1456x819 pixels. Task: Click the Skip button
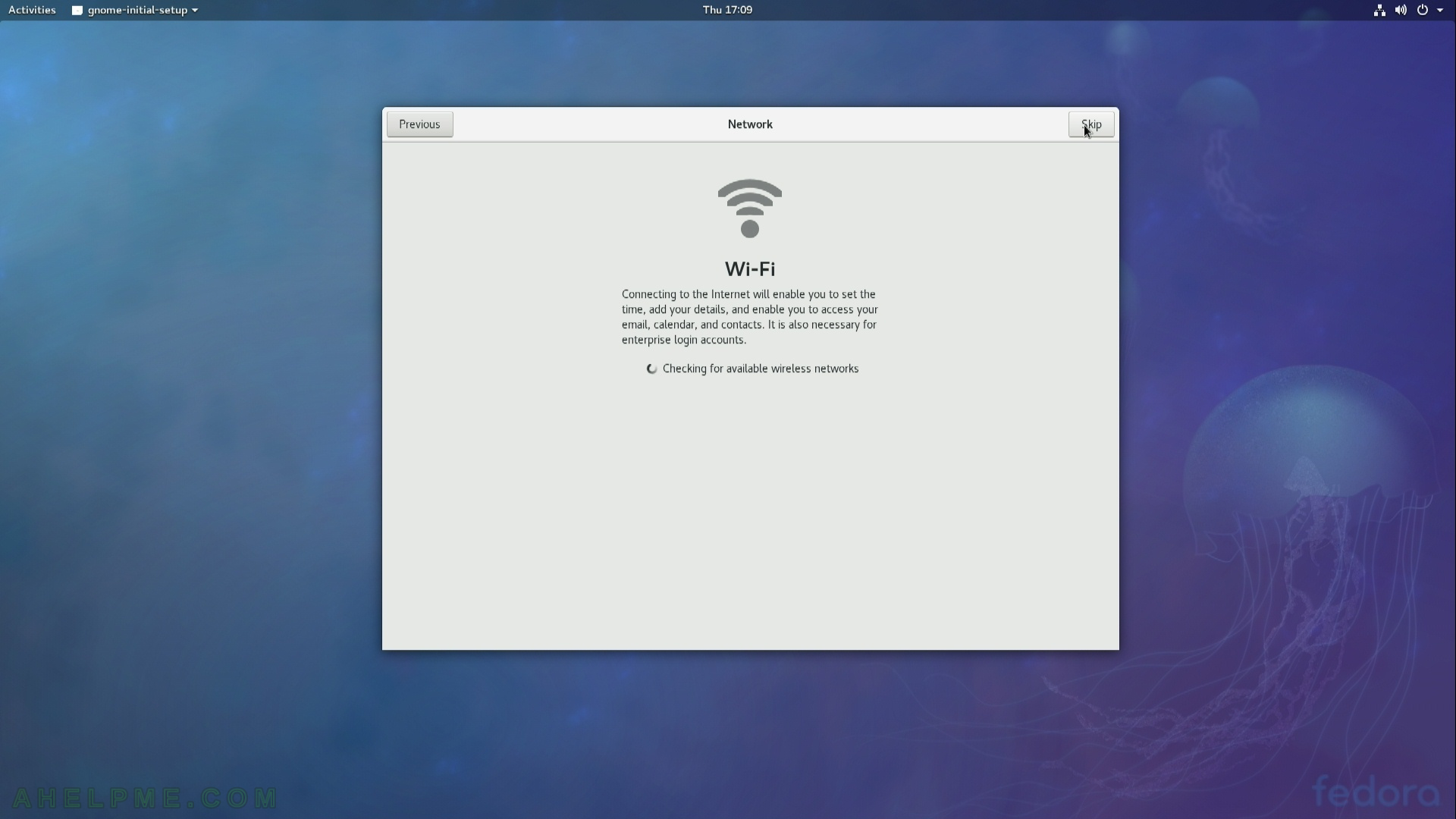tap(1090, 124)
